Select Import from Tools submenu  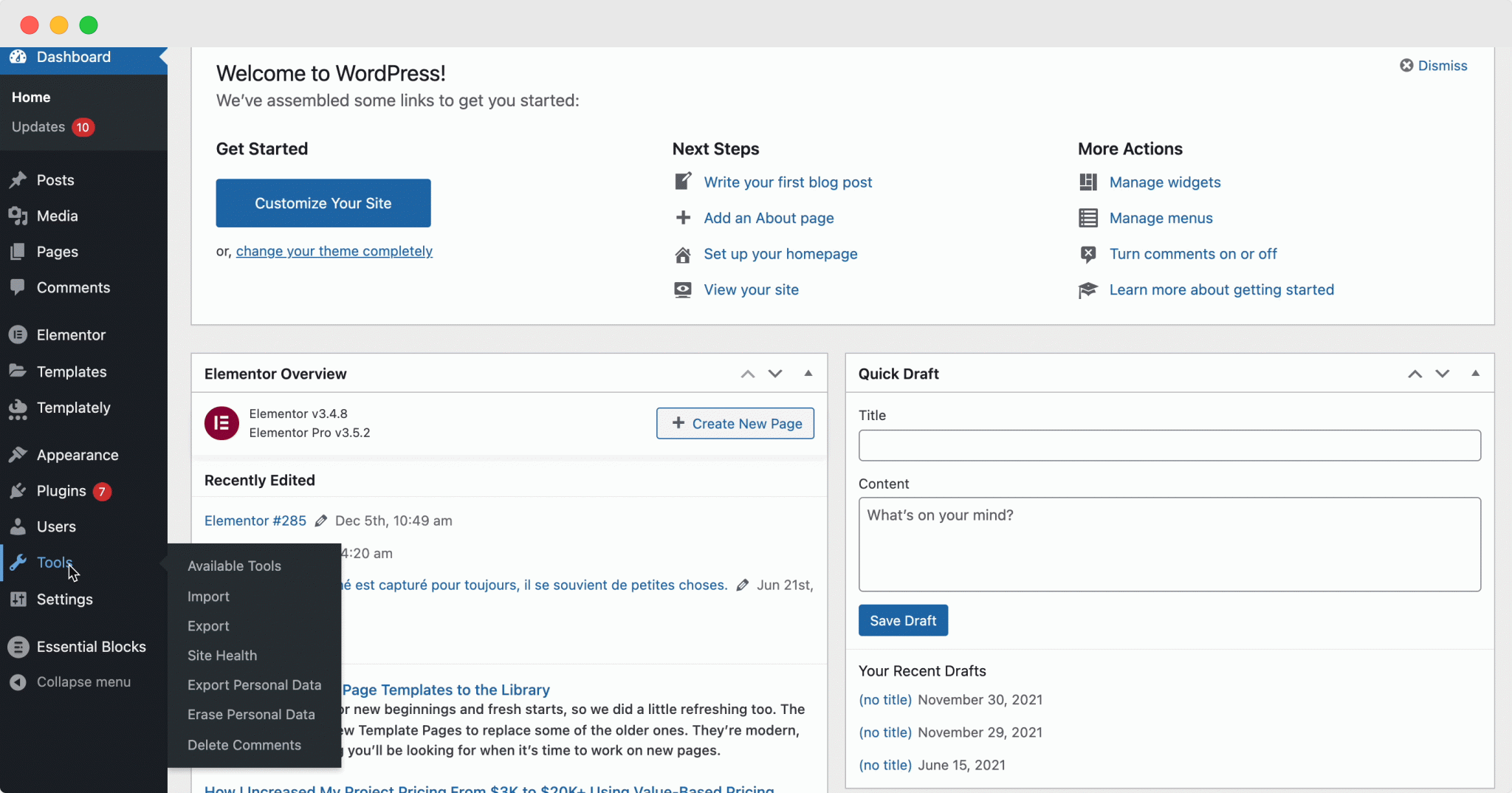(x=208, y=596)
